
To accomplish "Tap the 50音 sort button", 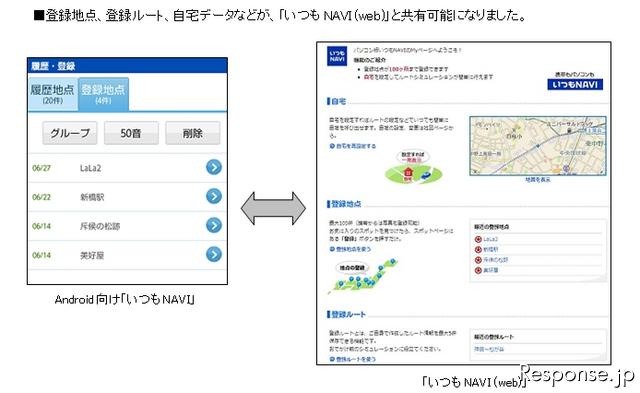I will coord(131,133).
